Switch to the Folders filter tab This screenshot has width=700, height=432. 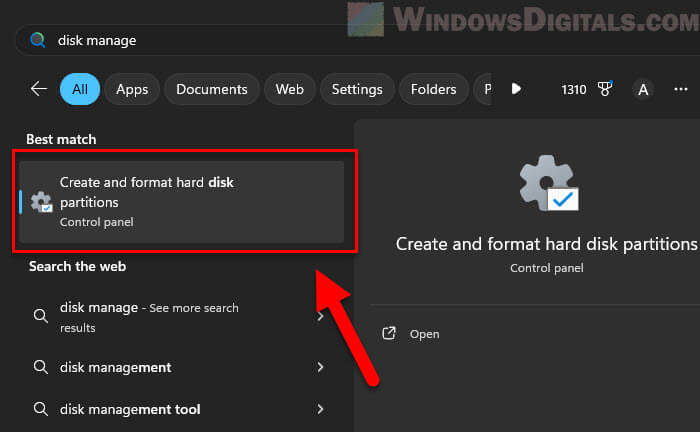click(x=433, y=89)
